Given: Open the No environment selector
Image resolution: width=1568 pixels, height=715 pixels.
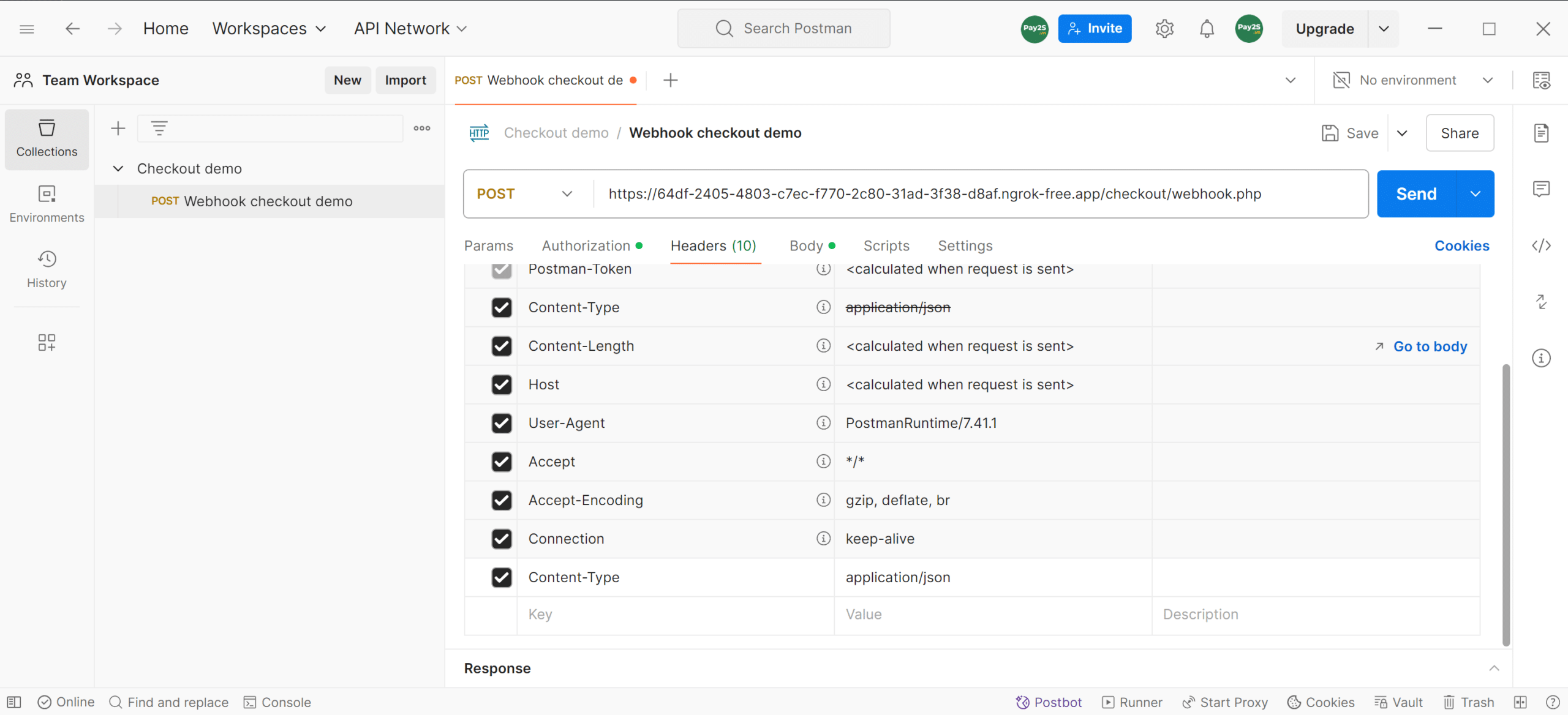Looking at the screenshot, I should pyautogui.click(x=1413, y=80).
